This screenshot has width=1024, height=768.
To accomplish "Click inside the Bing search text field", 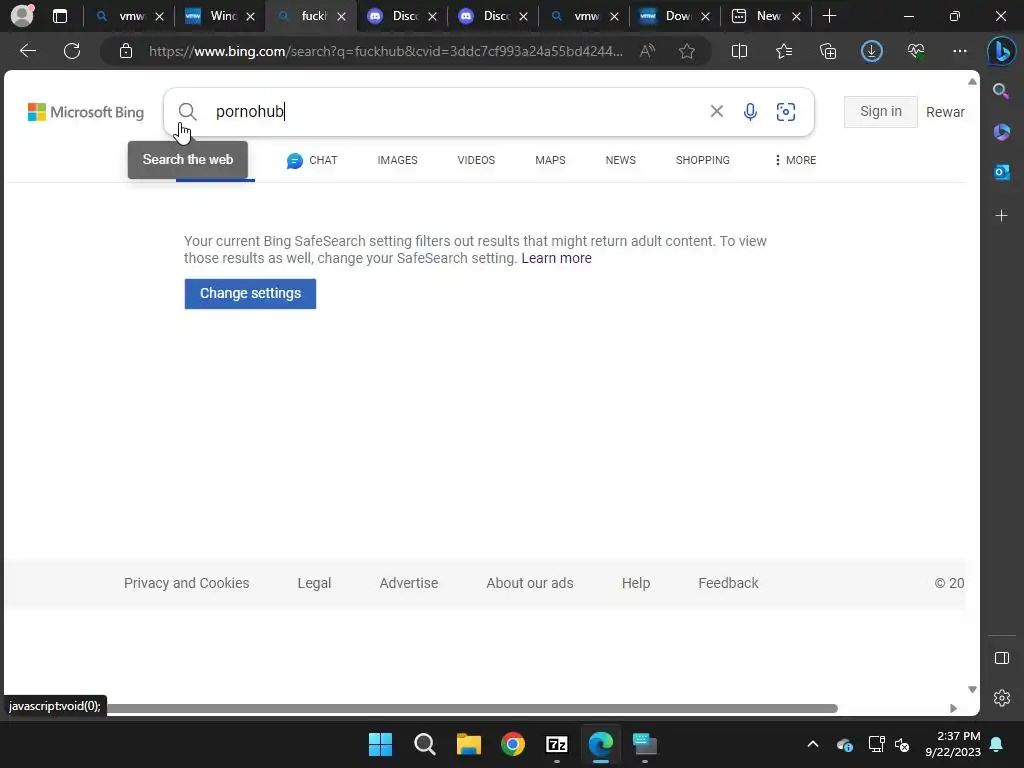I will (457, 112).
